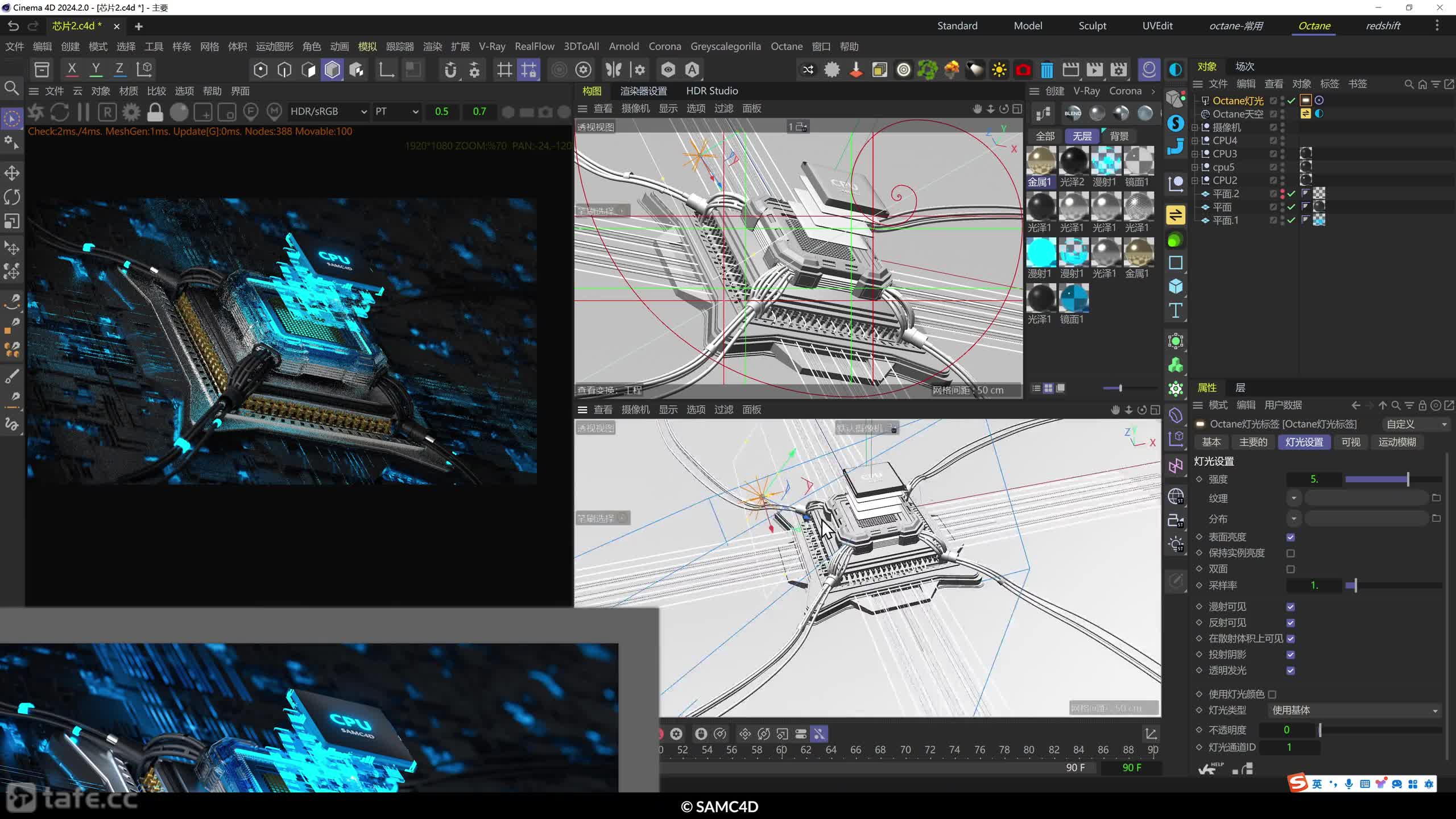Viewport: 1456px width, 819px height.
Task: Click the globe icon in right sidebar
Action: [1176, 497]
